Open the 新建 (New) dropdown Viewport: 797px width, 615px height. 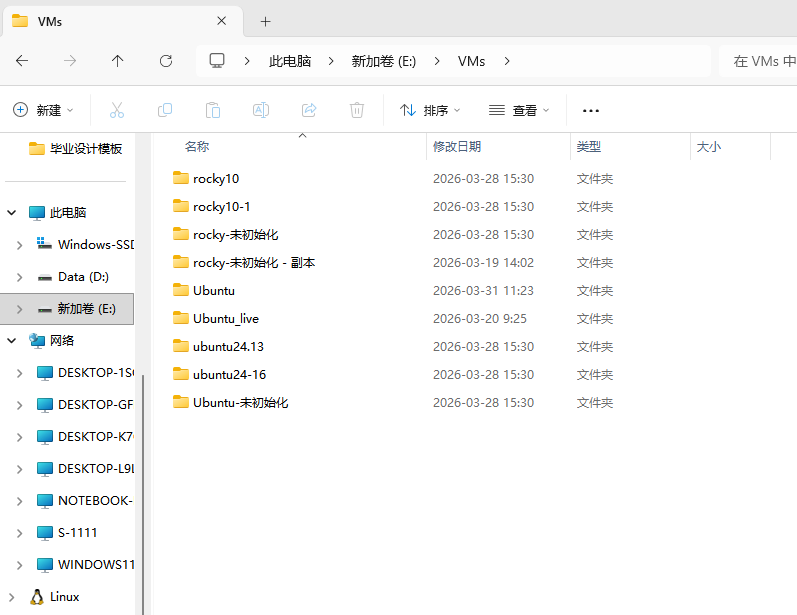[43, 110]
